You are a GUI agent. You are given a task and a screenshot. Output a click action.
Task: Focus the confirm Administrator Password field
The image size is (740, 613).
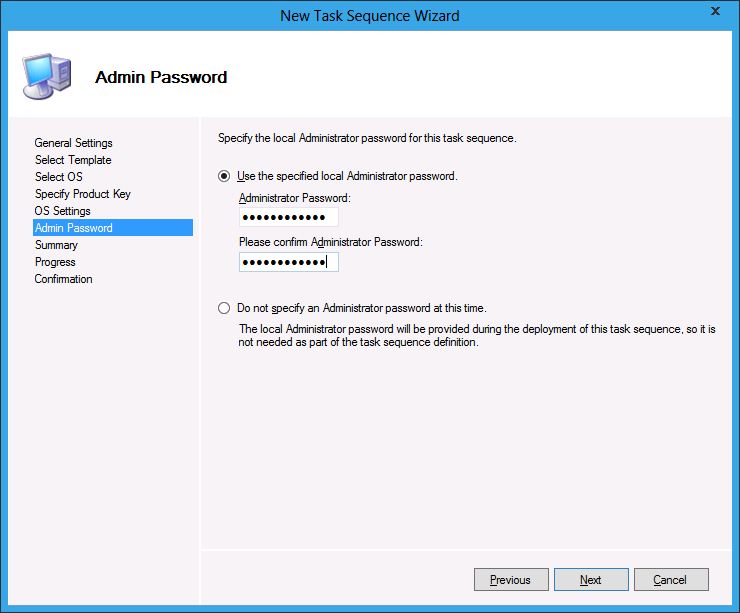[288, 262]
